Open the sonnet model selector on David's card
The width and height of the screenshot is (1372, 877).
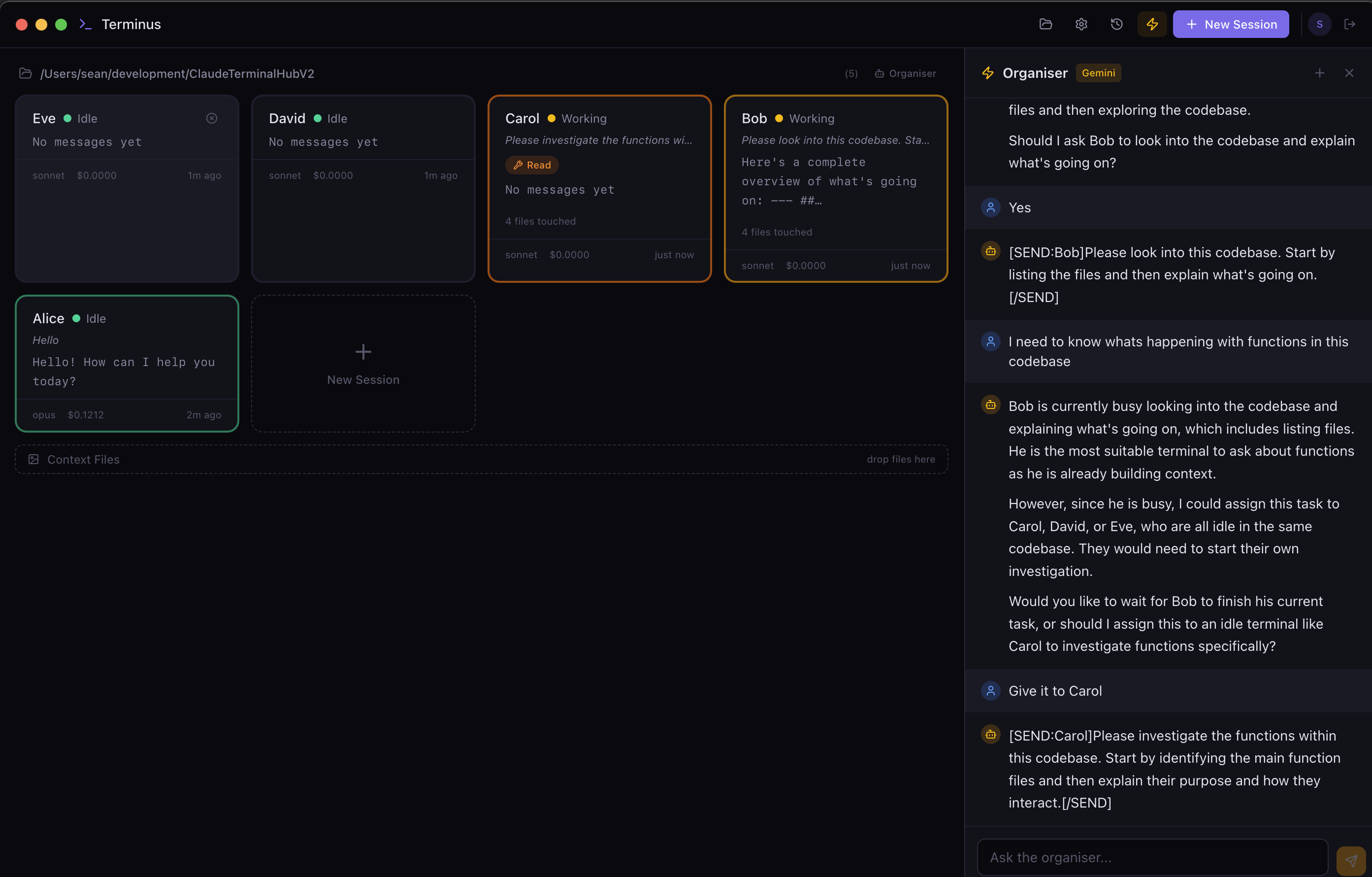pyautogui.click(x=285, y=175)
